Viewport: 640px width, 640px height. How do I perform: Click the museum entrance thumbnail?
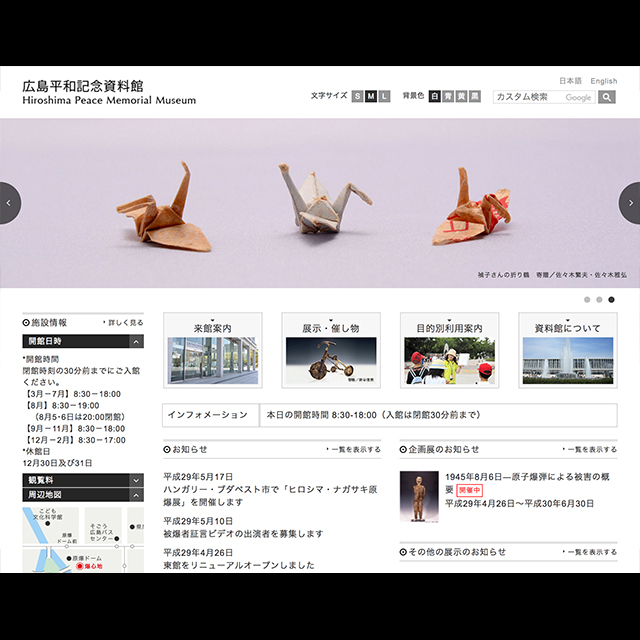point(213,360)
